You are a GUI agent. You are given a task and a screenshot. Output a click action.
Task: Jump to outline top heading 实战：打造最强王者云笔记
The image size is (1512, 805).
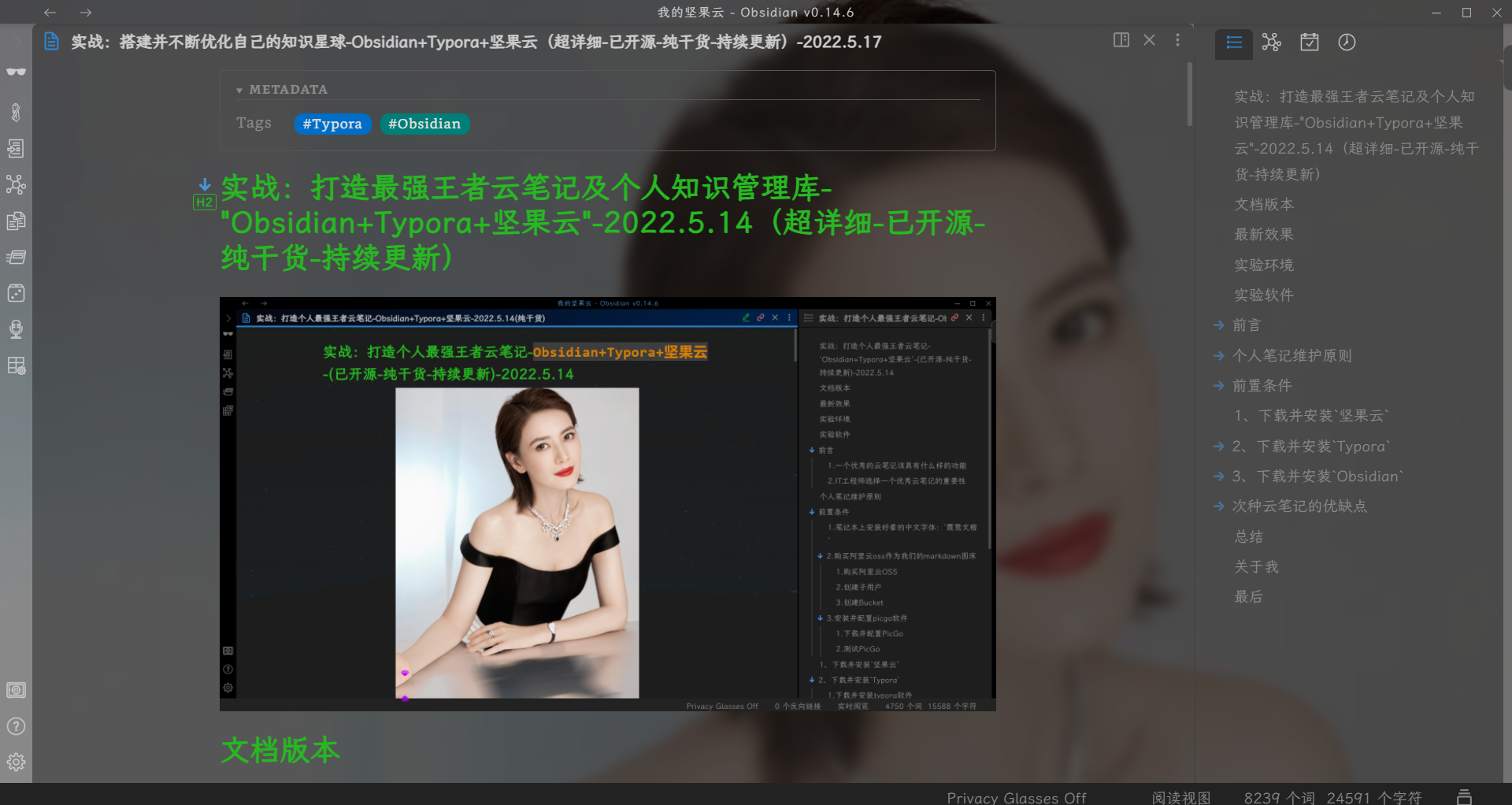click(x=1356, y=135)
